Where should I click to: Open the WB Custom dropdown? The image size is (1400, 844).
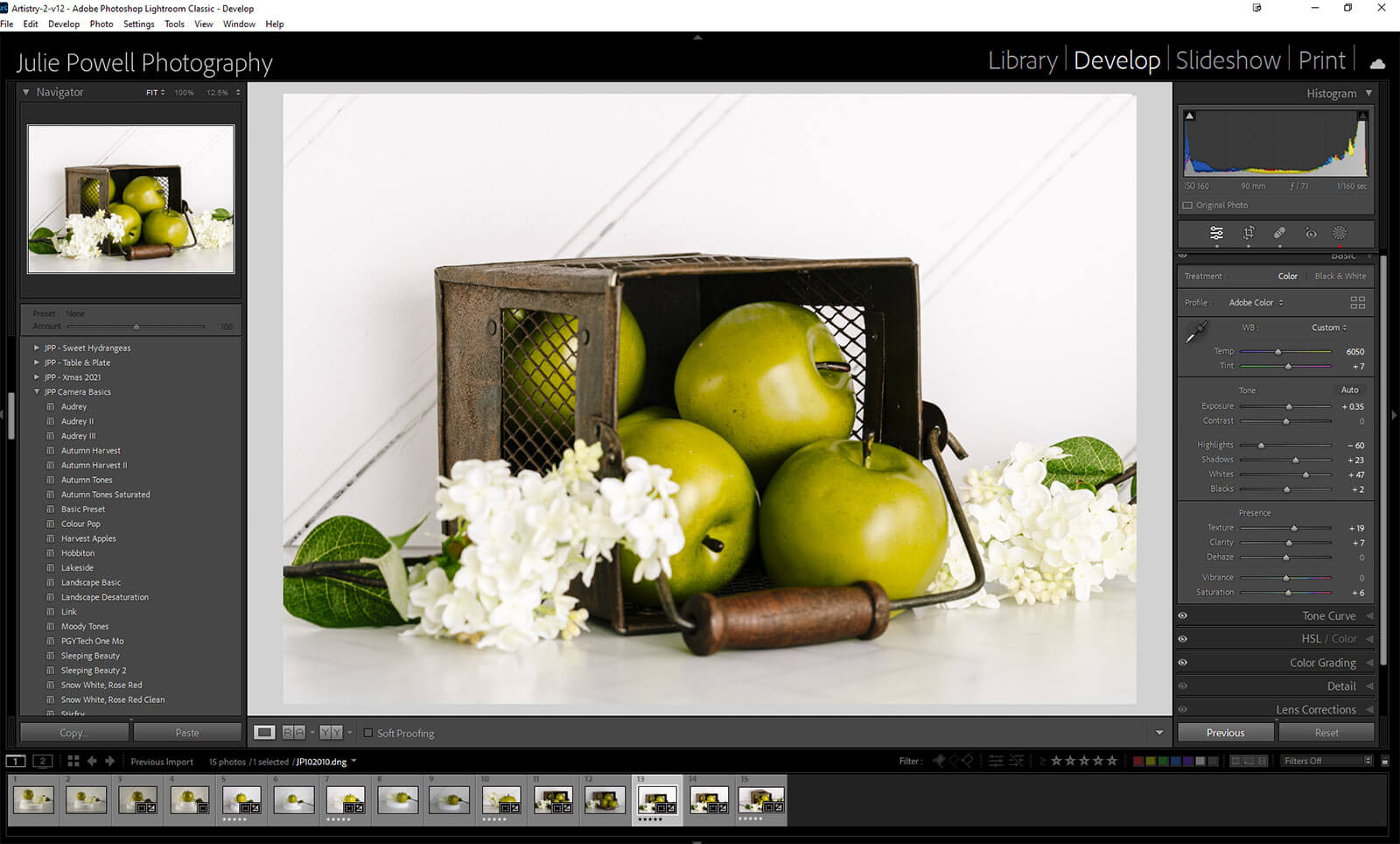[1328, 327]
